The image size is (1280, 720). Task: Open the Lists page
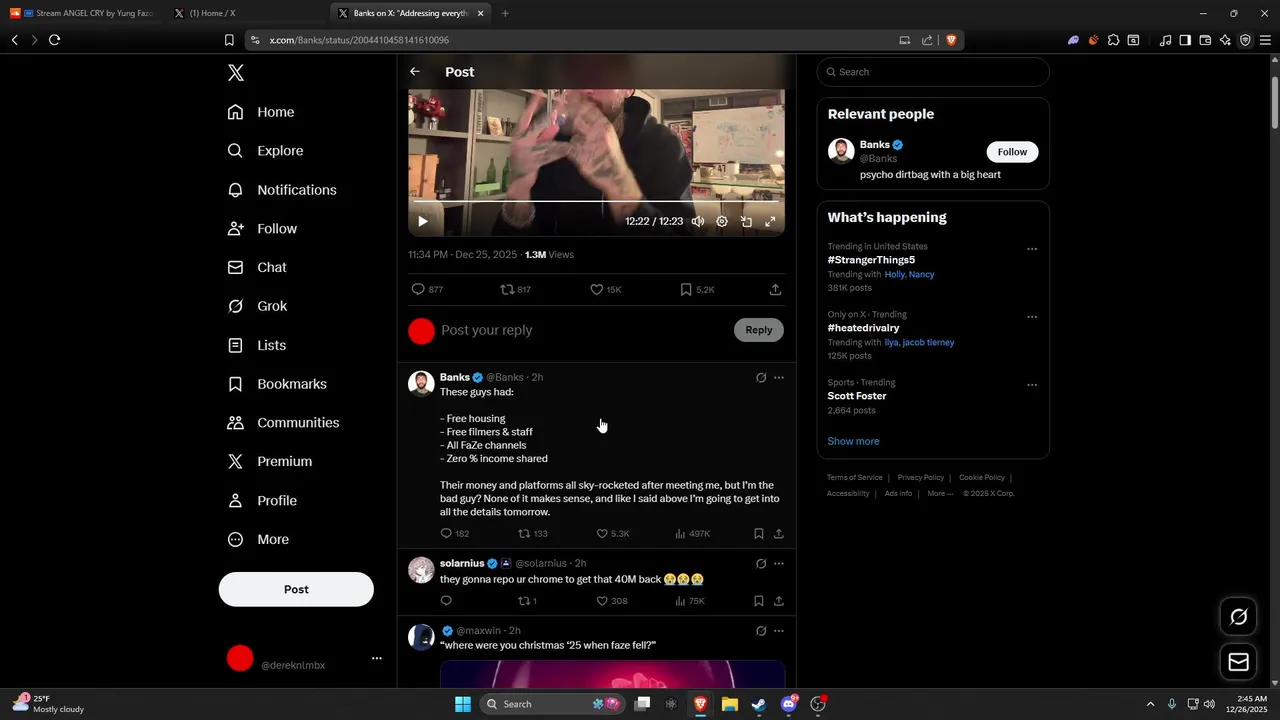[257, 345]
